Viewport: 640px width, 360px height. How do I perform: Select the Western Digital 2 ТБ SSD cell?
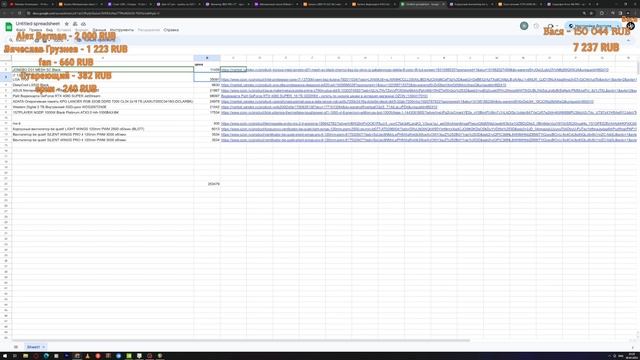[102, 107]
